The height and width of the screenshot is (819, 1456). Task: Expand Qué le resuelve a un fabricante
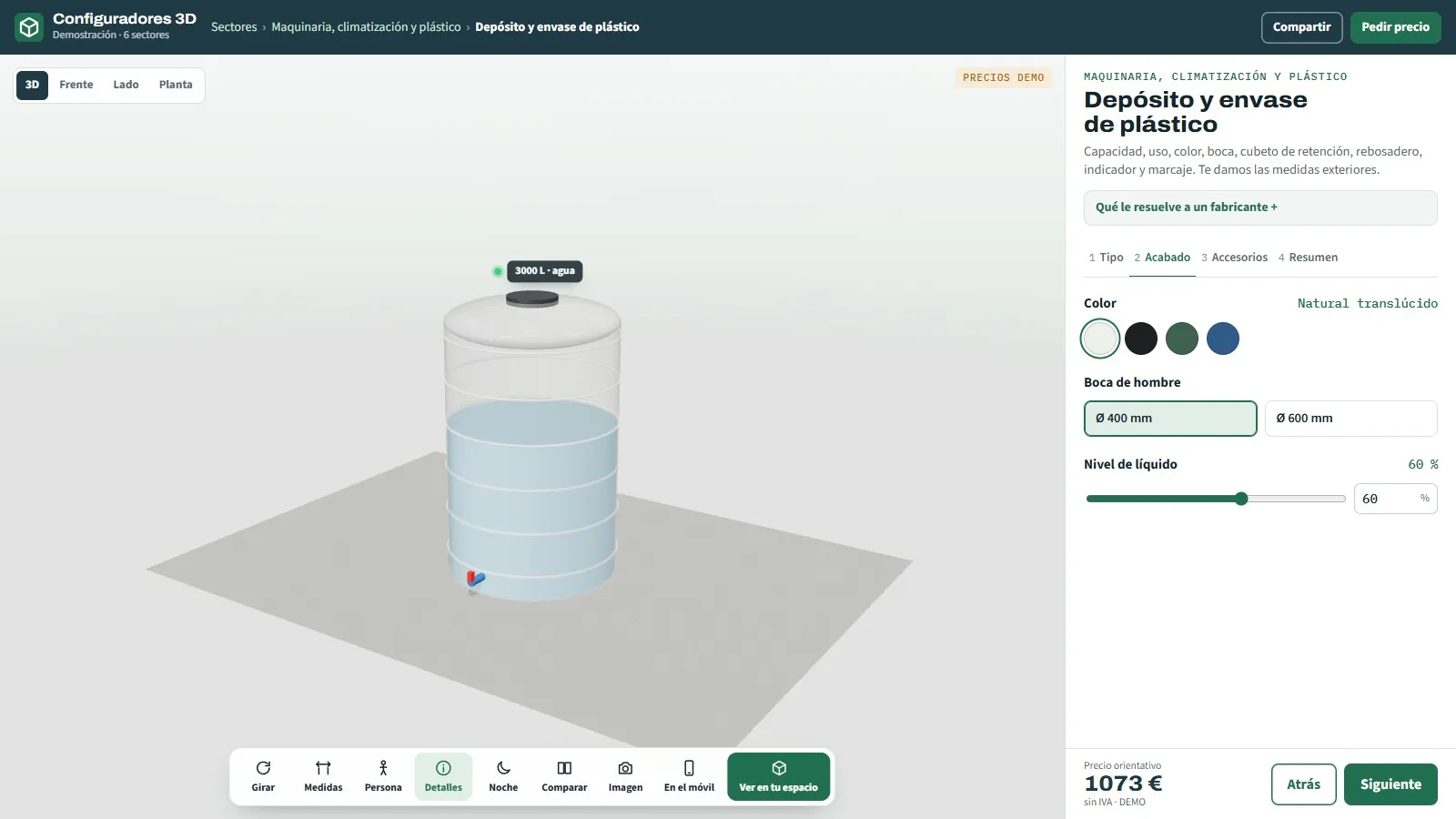coord(1260,207)
